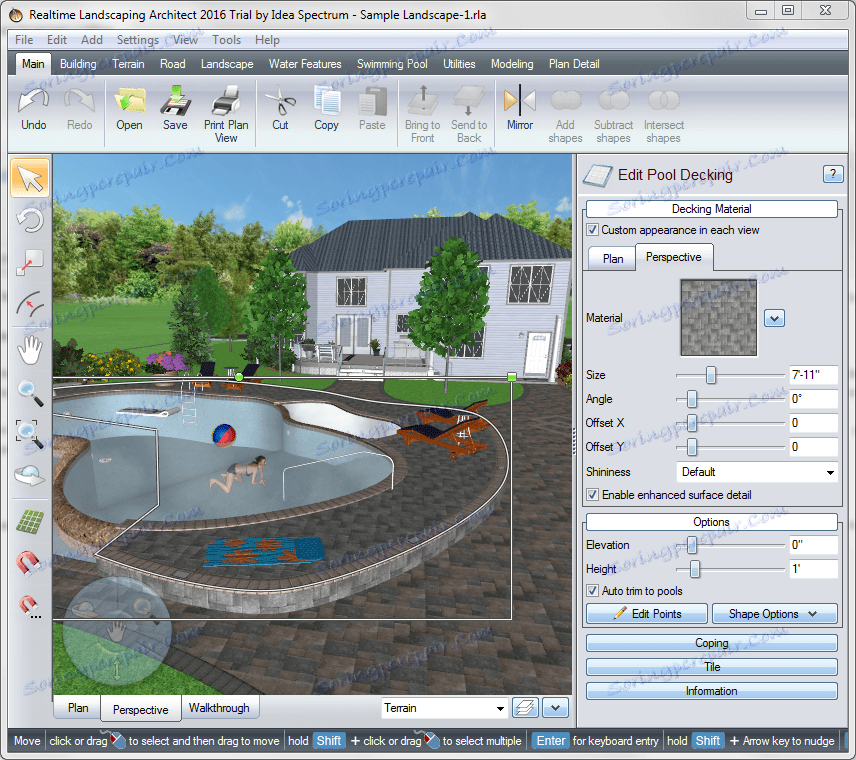Select the rotate tool in left toolbar

(30, 221)
